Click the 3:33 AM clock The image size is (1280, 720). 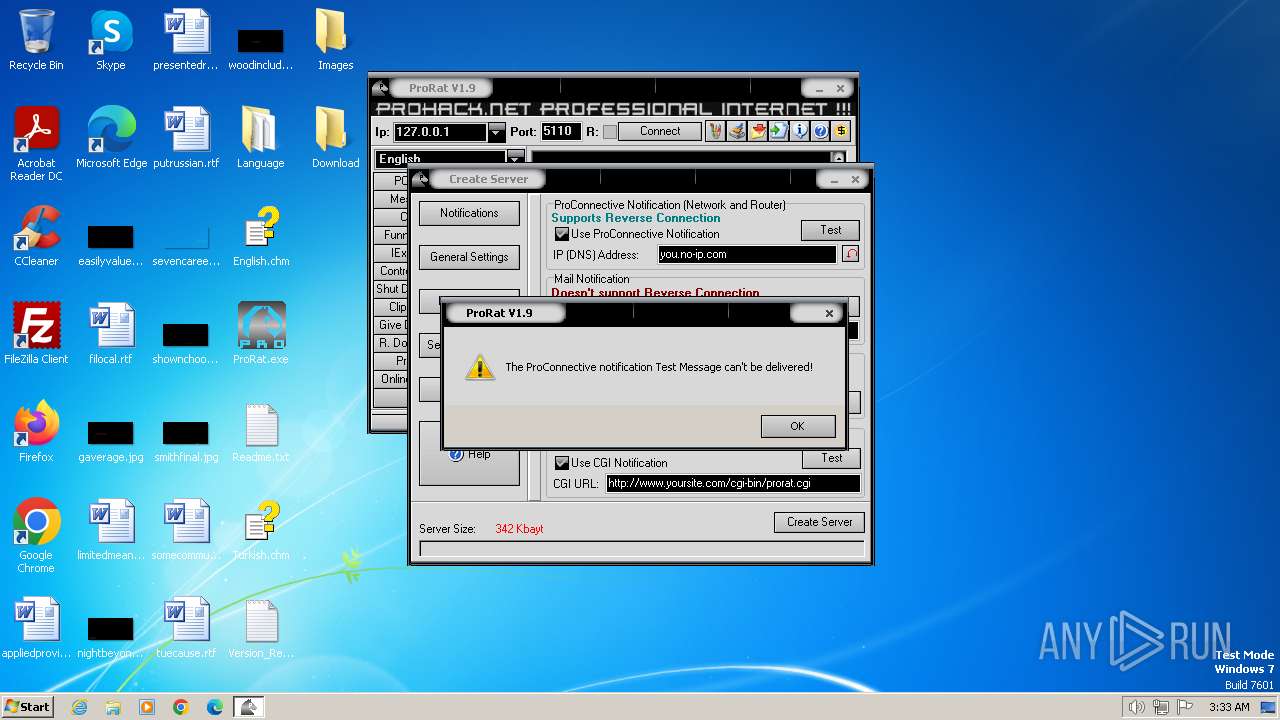[1229, 707]
